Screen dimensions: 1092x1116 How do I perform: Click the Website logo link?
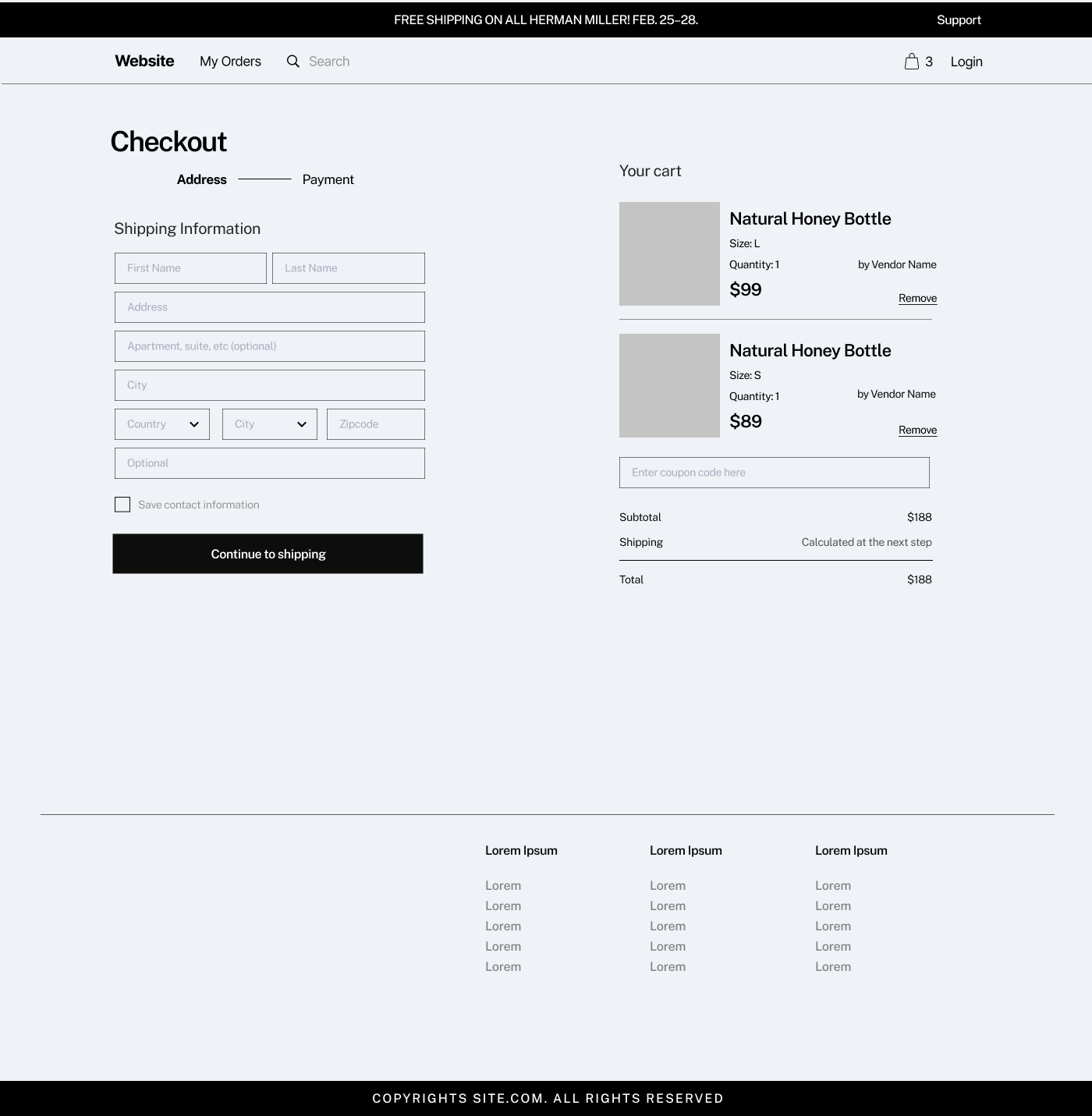coord(144,61)
